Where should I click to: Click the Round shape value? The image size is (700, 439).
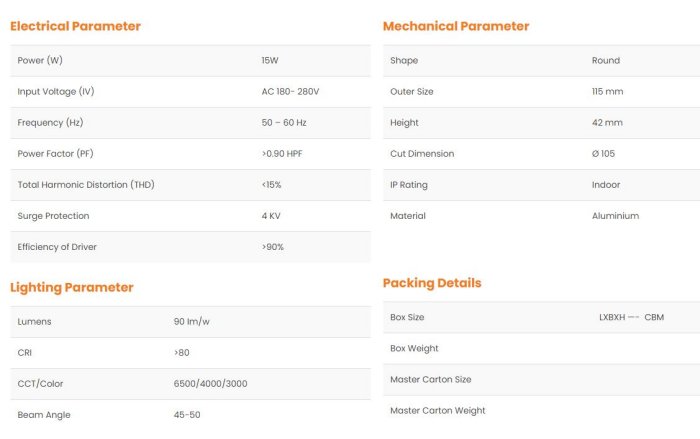click(x=606, y=61)
